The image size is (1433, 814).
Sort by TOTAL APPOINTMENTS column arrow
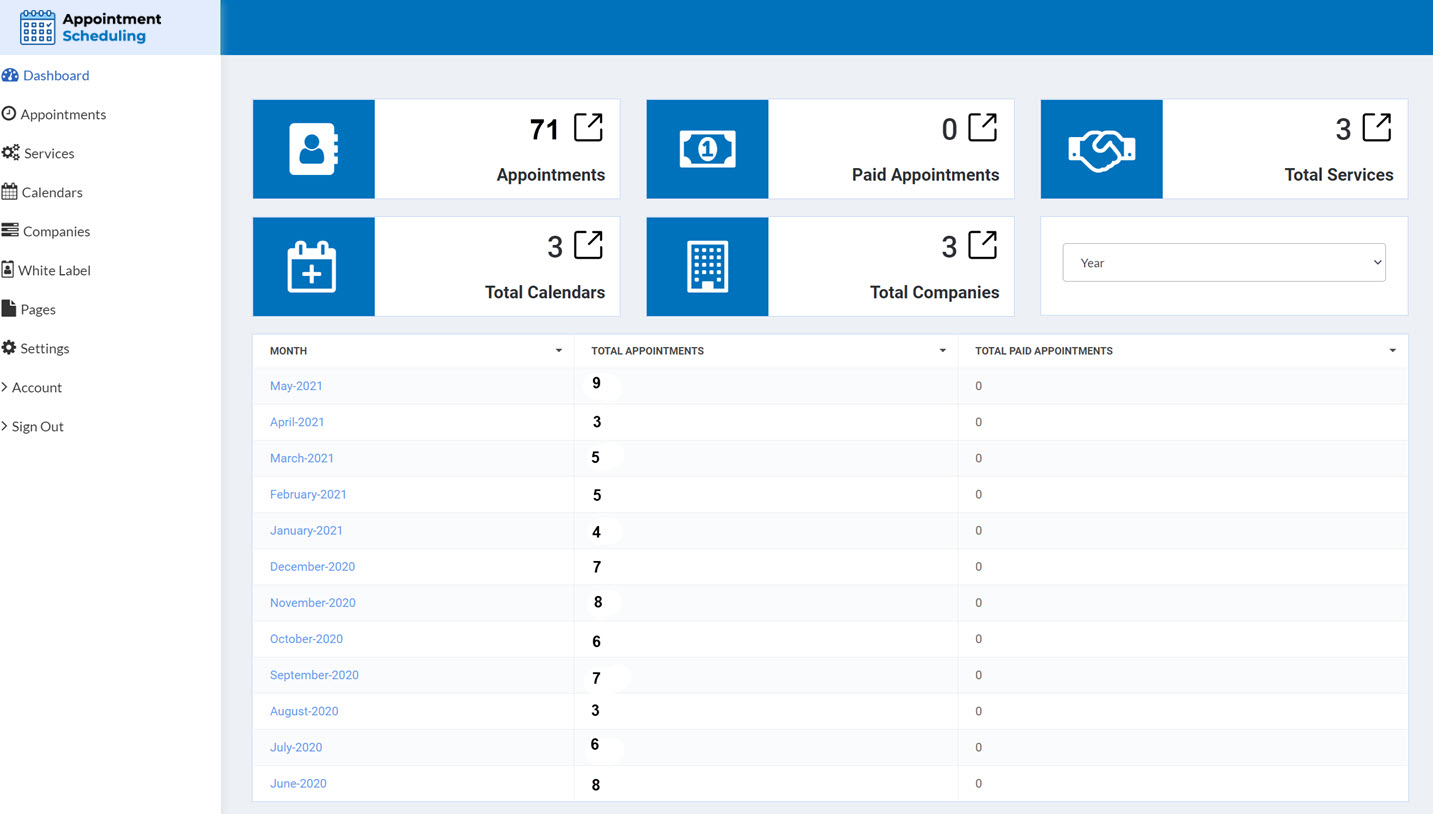[x=942, y=351]
